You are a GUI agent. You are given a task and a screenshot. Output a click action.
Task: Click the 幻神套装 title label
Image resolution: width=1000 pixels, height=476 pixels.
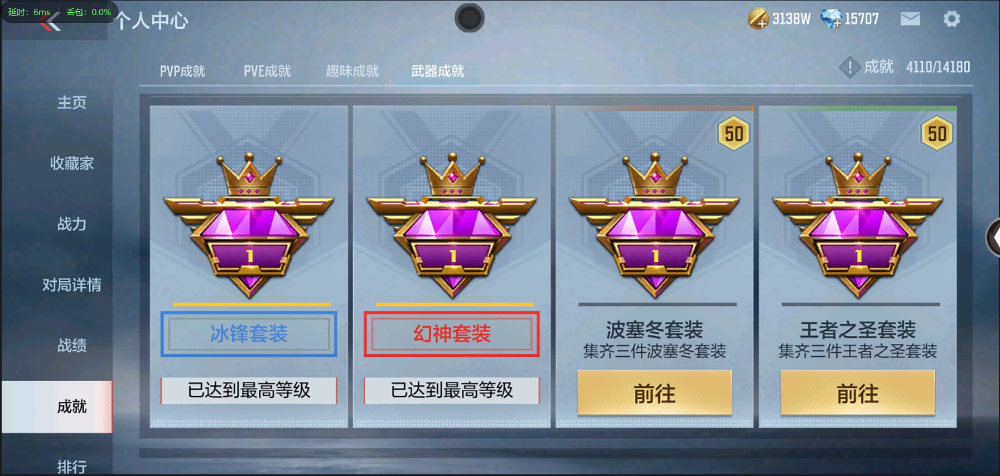coord(452,334)
